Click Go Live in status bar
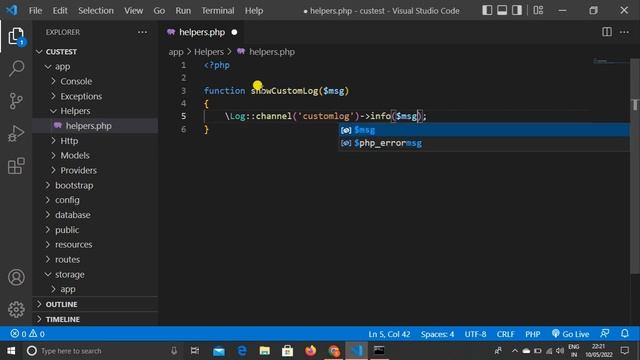Screen dimensions: 640x360 pyautogui.click(x=570, y=334)
